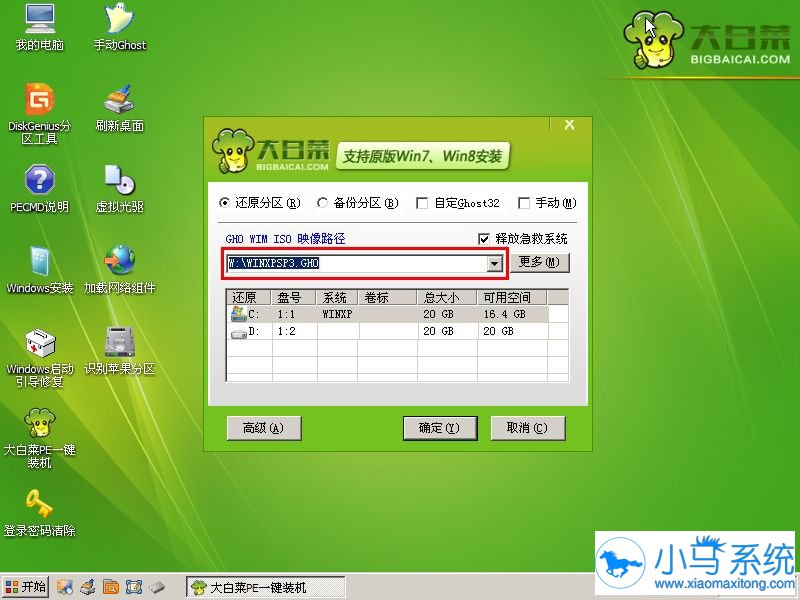Click the 卷标 column header
Screen dimensions: 800x600
click(x=387, y=297)
